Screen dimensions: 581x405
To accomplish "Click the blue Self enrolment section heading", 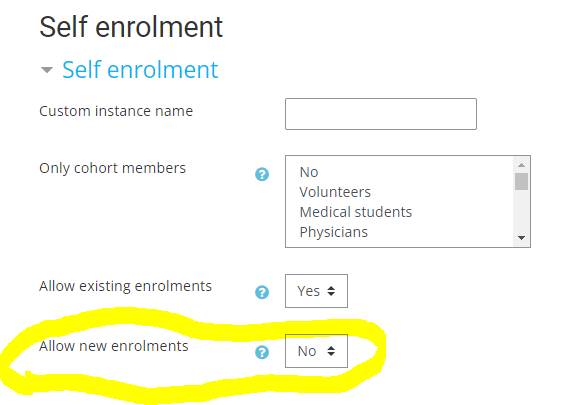I will coord(140,70).
